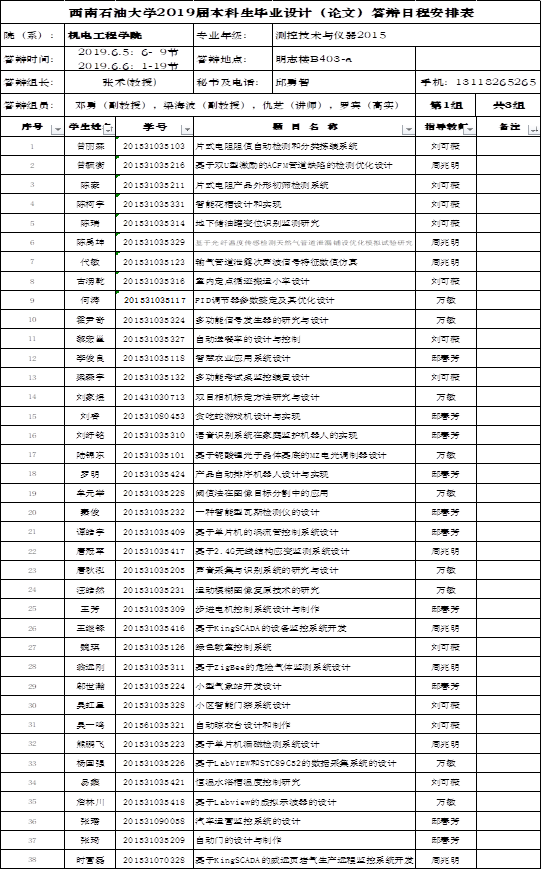Select the row number 38 cell
The image size is (542, 870).
32,859
